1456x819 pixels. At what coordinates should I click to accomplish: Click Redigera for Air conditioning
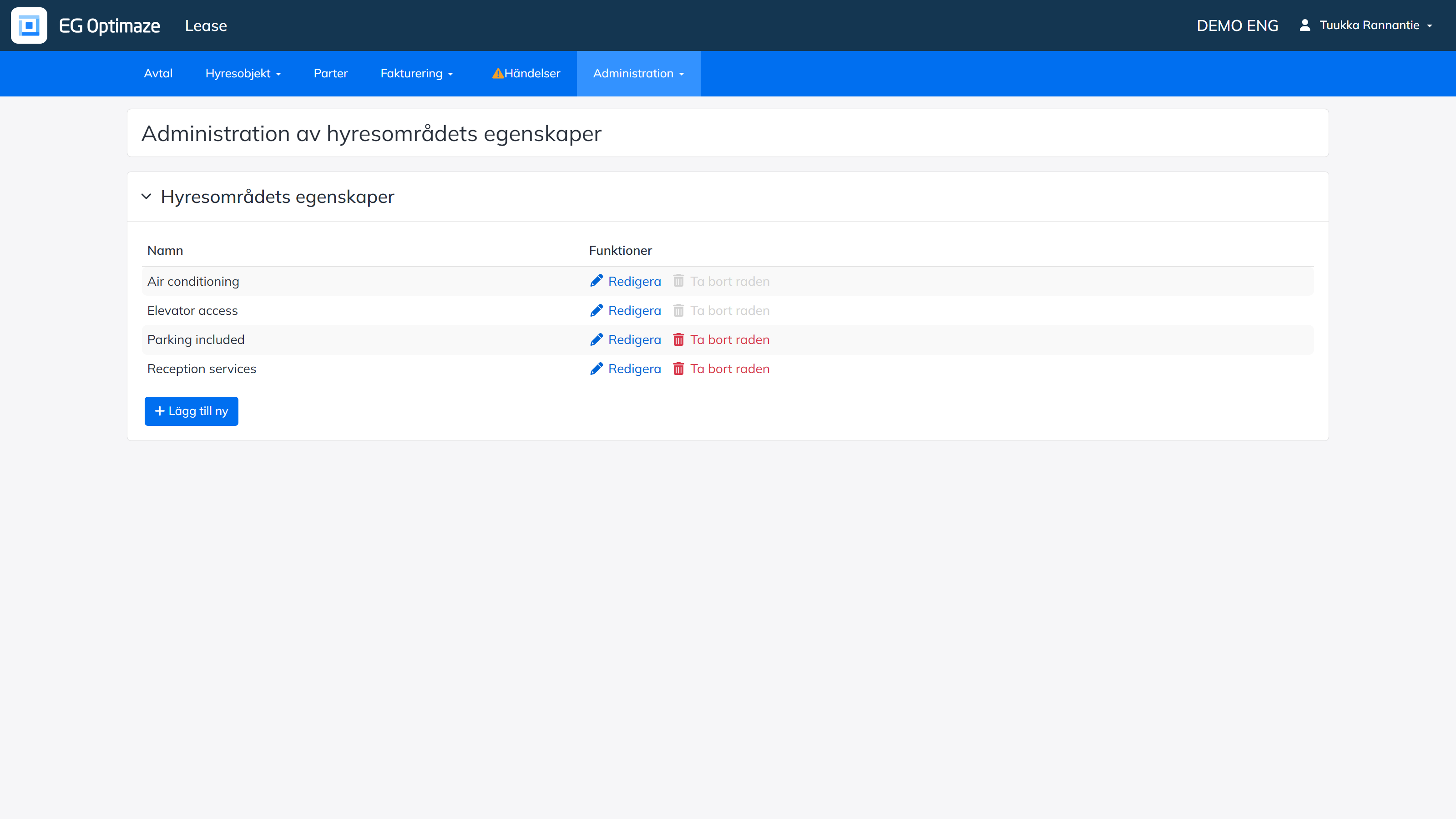tap(626, 281)
